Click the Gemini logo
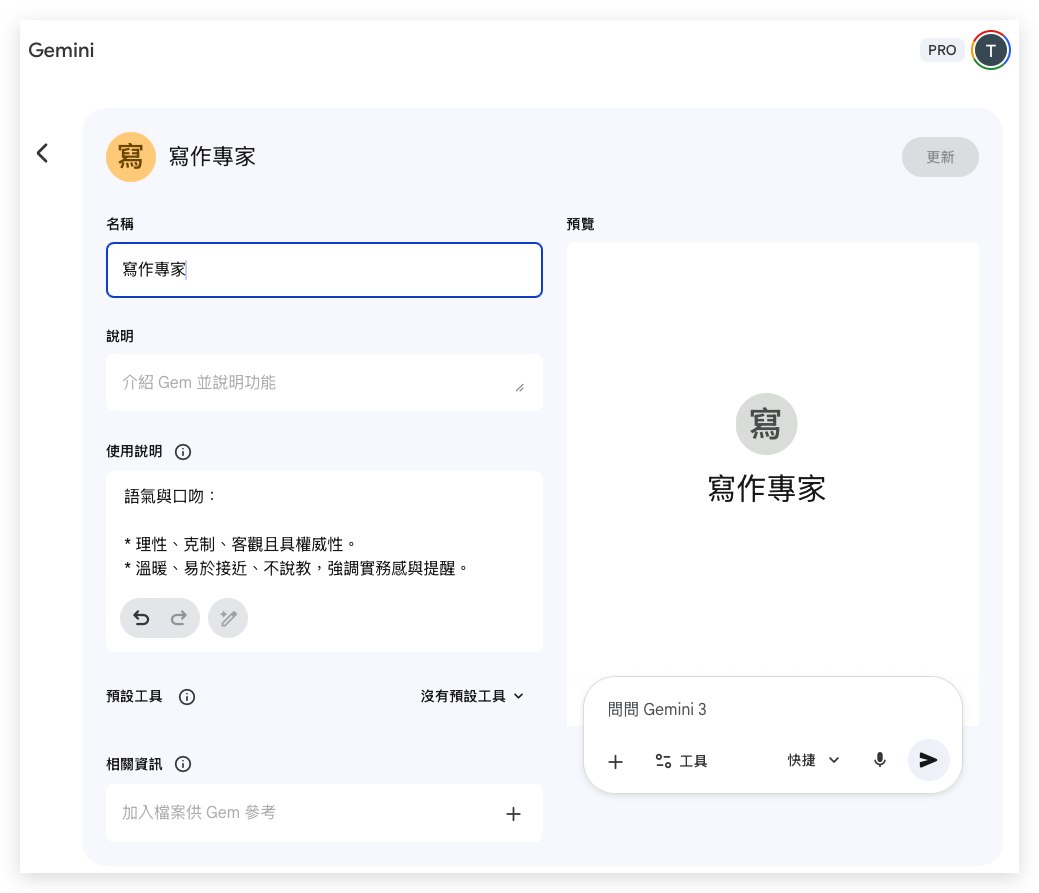This screenshot has height=893, width=1039. [x=61, y=50]
